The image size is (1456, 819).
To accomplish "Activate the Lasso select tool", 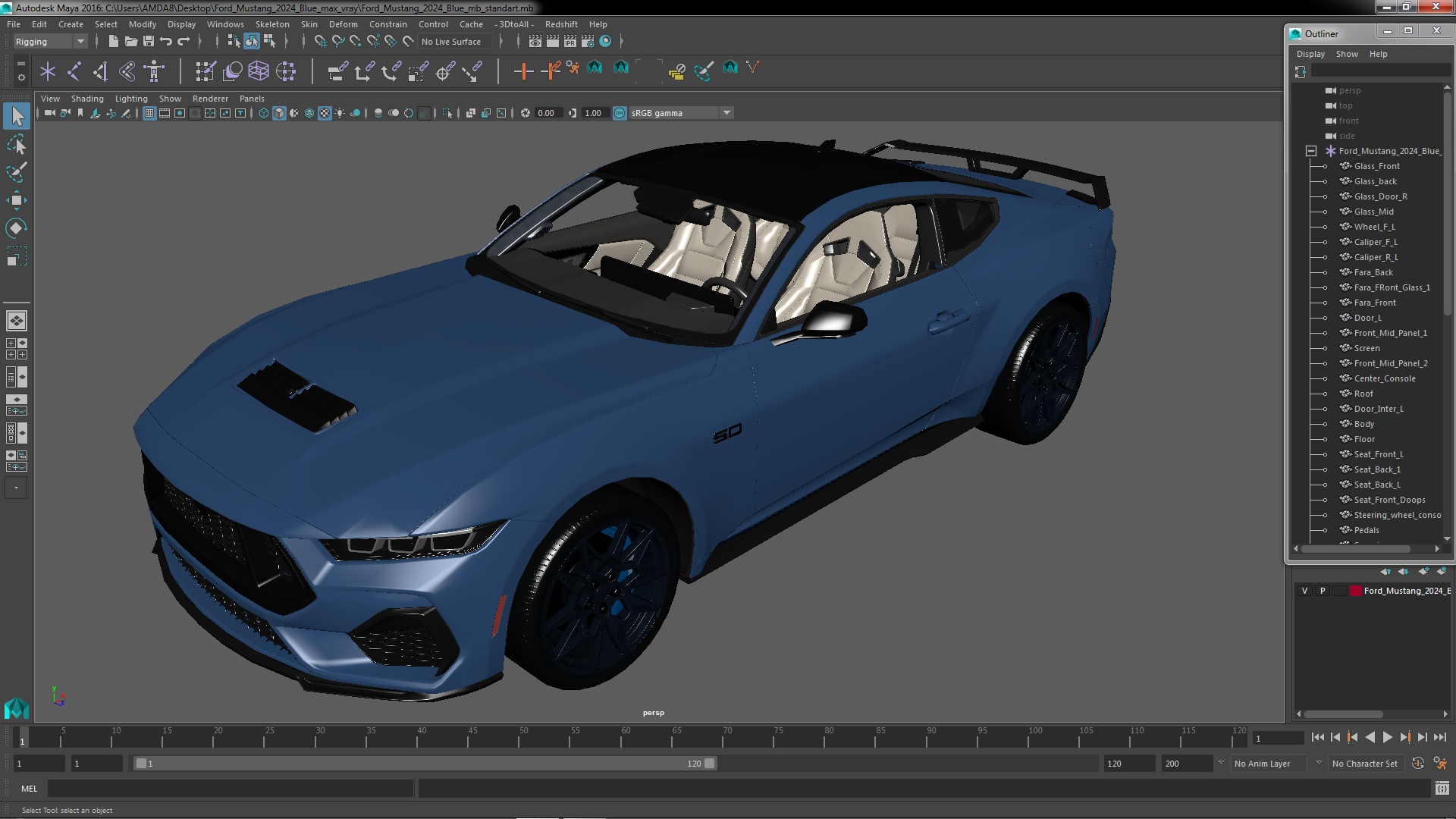I will (17, 144).
